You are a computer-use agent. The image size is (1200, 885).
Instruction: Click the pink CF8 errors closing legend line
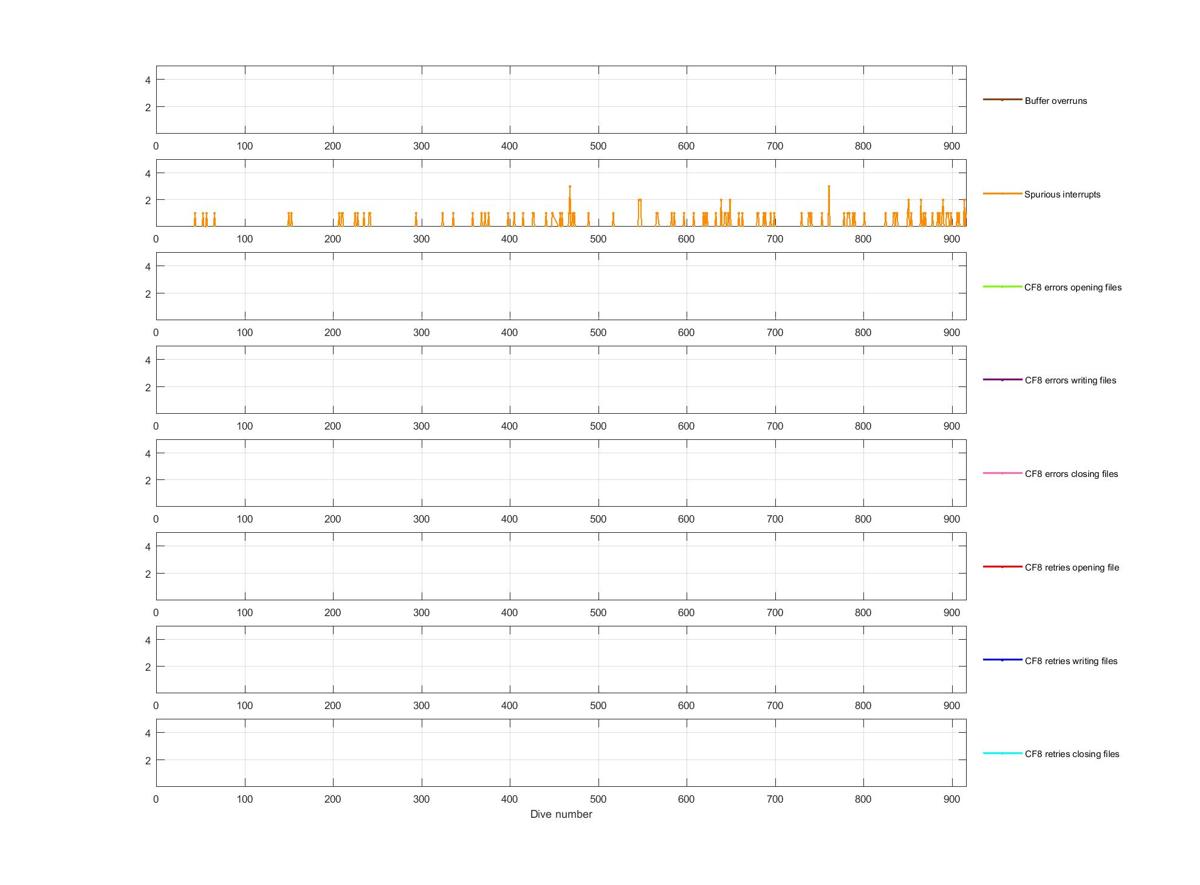click(1002, 473)
